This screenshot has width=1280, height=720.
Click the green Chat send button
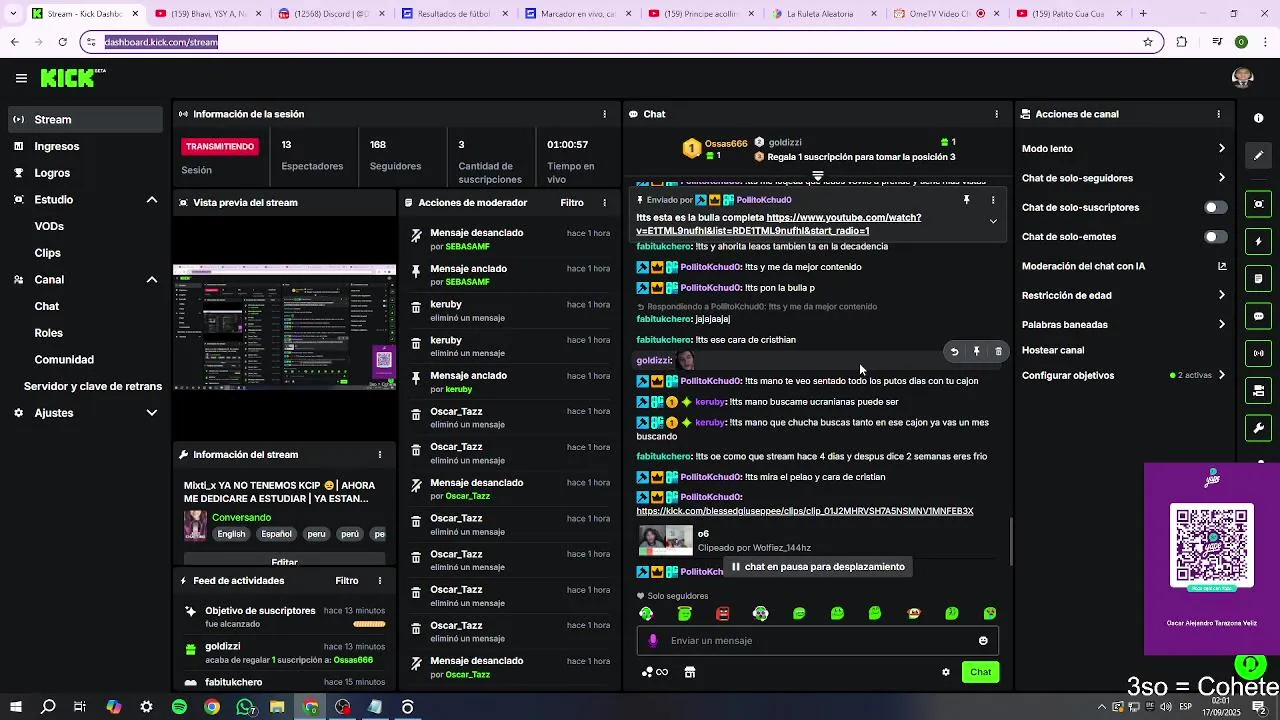[x=980, y=672]
